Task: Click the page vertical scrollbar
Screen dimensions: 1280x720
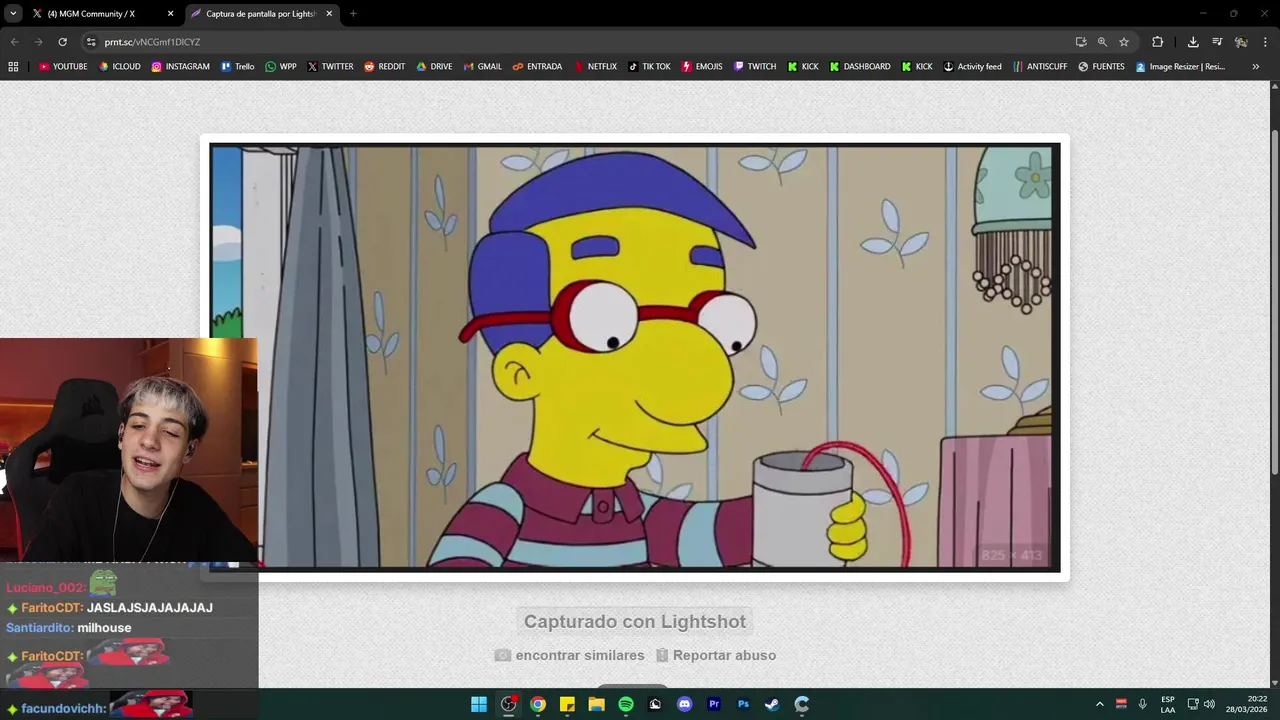Action: pyautogui.click(x=1274, y=303)
